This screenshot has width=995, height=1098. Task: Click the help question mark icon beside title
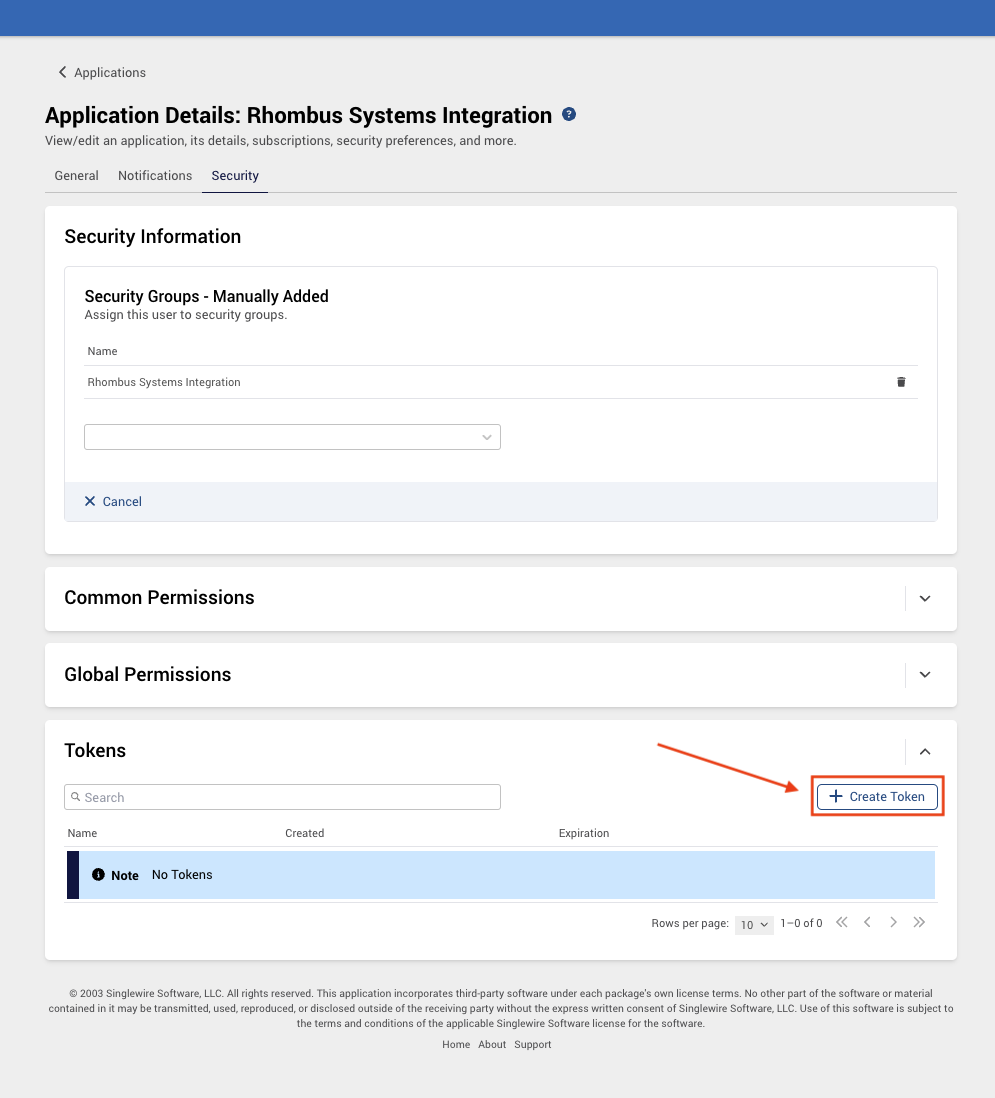coord(569,114)
